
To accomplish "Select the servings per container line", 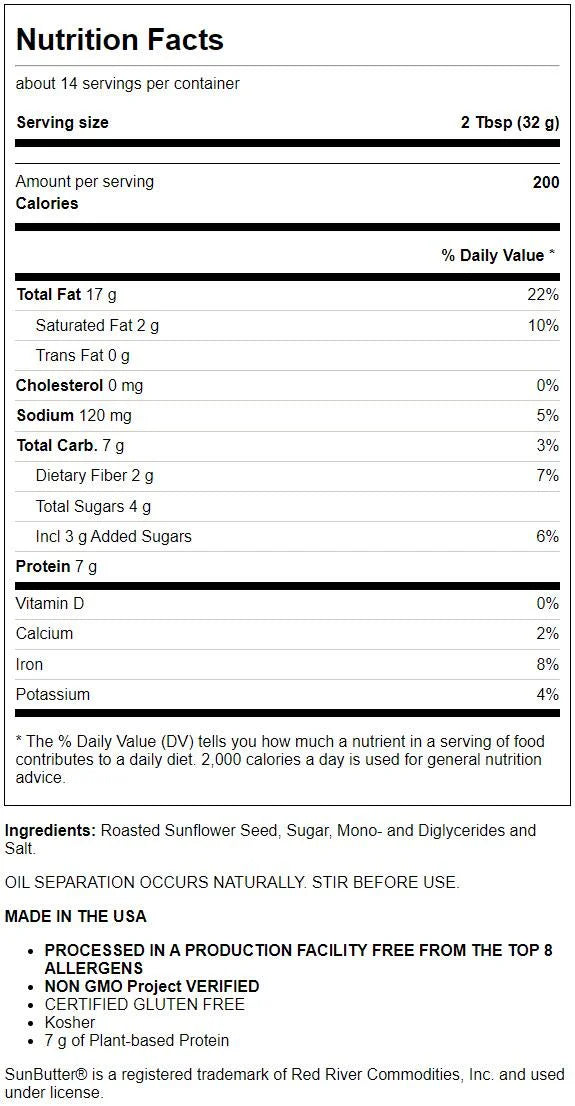I will click(x=128, y=84).
